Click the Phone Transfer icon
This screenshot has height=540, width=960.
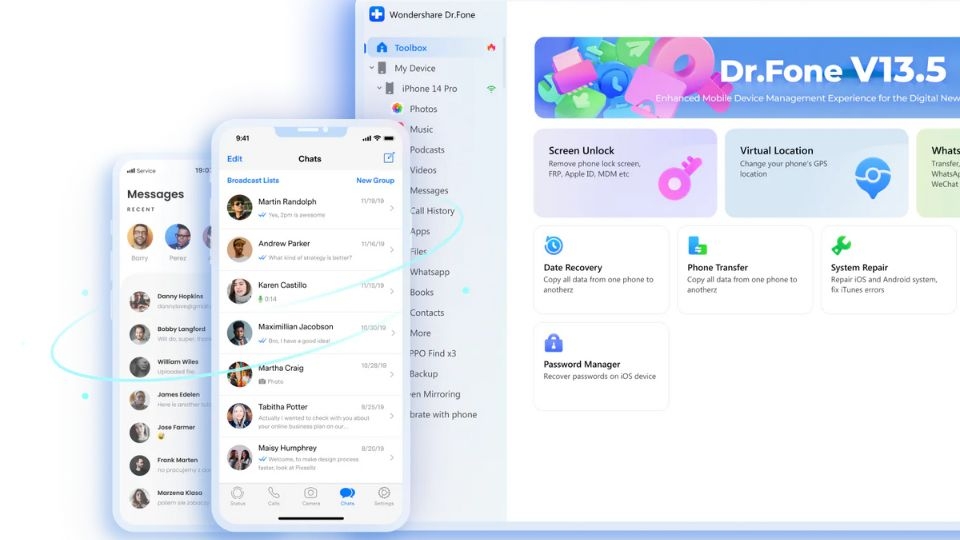point(697,246)
